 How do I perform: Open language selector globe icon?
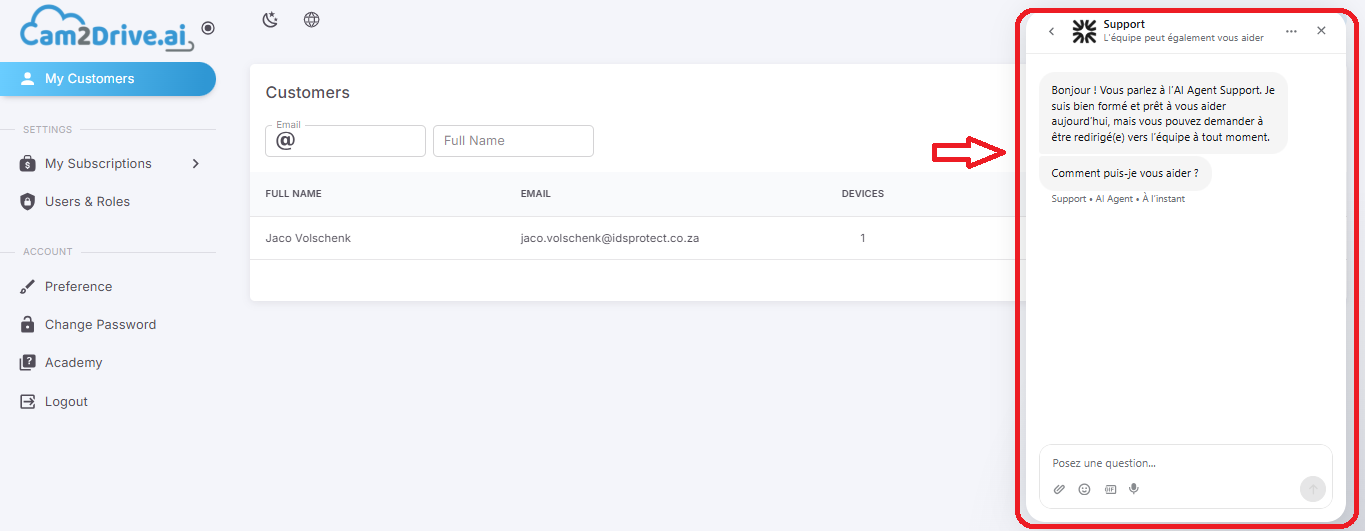point(312,20)
